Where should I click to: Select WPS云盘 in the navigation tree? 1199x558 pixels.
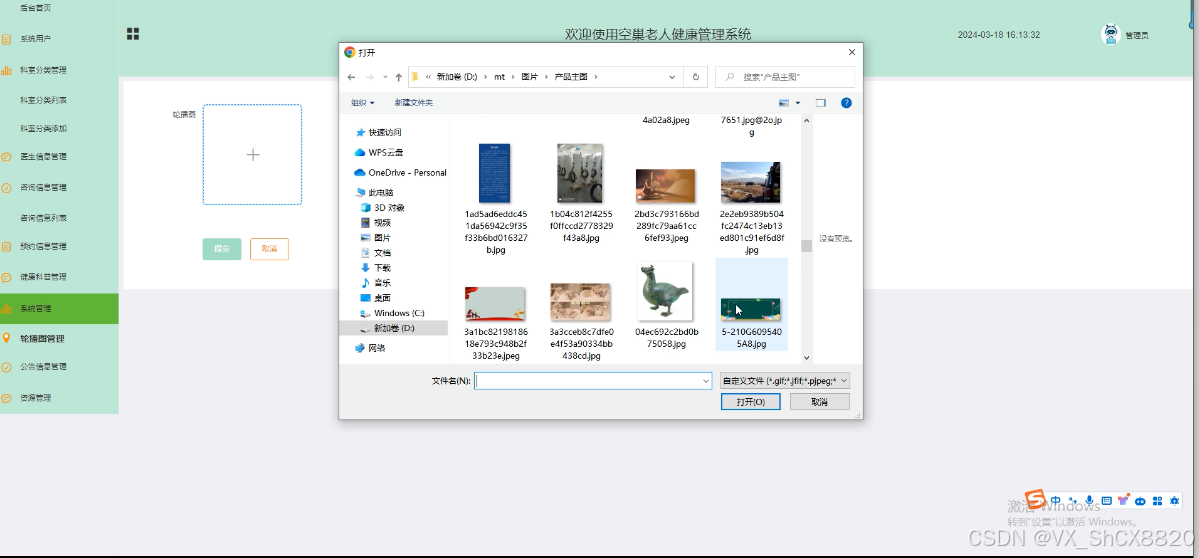(379, 153)
